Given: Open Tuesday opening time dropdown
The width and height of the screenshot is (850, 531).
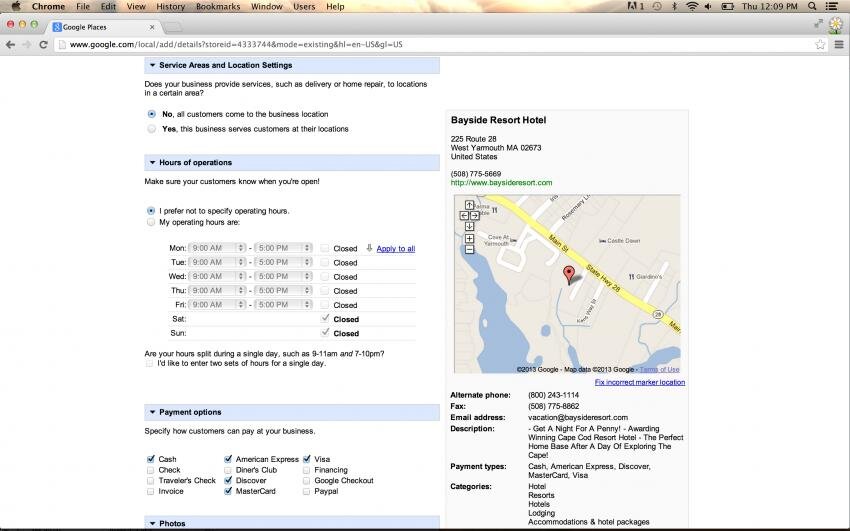Looking at the screenshot, I should 217,262.
